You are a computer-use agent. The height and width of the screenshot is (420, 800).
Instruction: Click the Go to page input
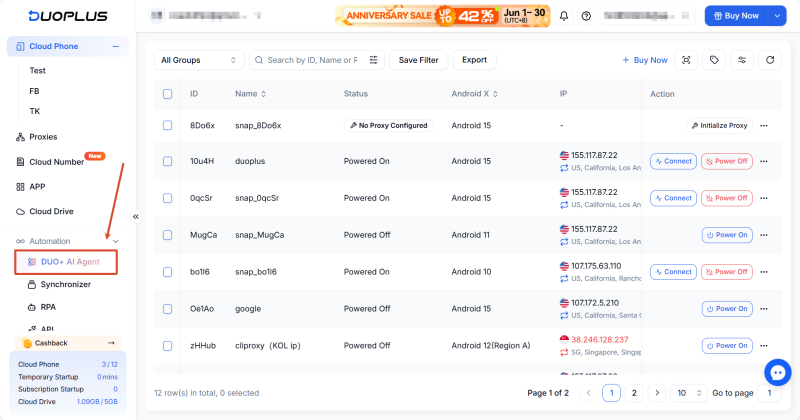click(x=769, y=393)
